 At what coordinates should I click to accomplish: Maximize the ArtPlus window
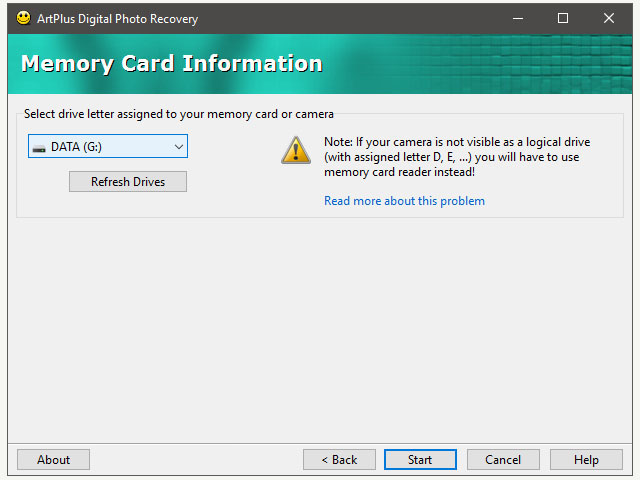pyautogui.click(x=563, y=18)
